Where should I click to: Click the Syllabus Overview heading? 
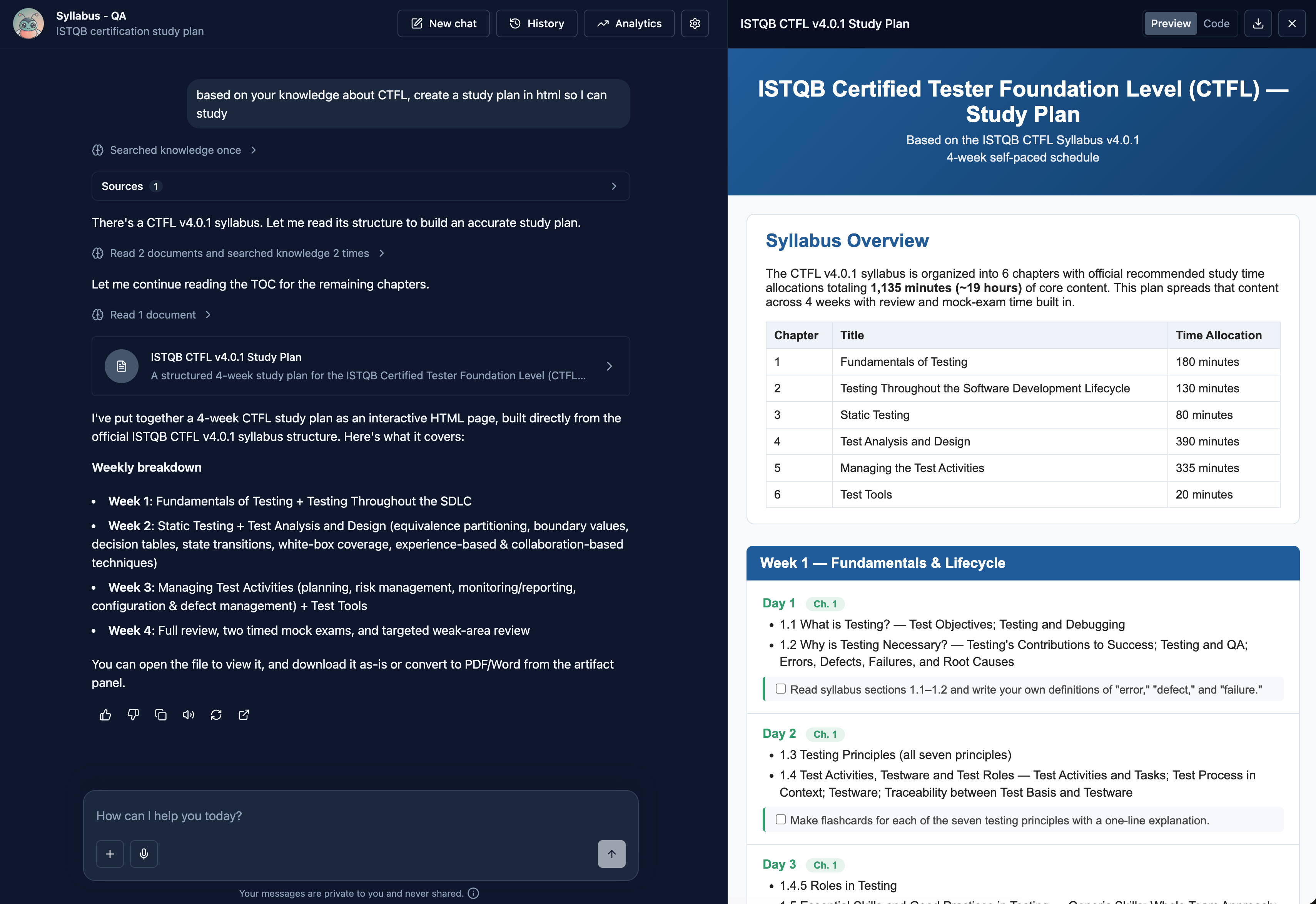pyautogui.click(x=847, y=240)
